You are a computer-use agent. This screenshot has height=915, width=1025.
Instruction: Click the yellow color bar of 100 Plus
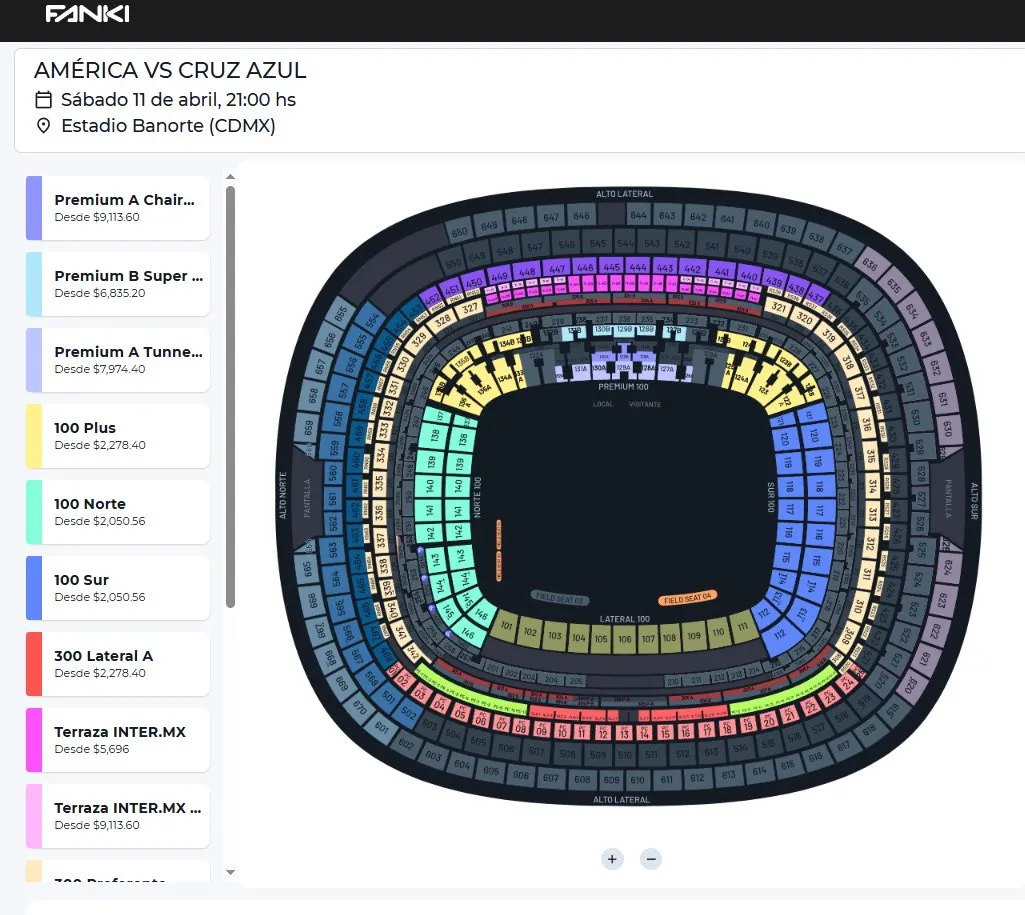[x=31, y=435]
